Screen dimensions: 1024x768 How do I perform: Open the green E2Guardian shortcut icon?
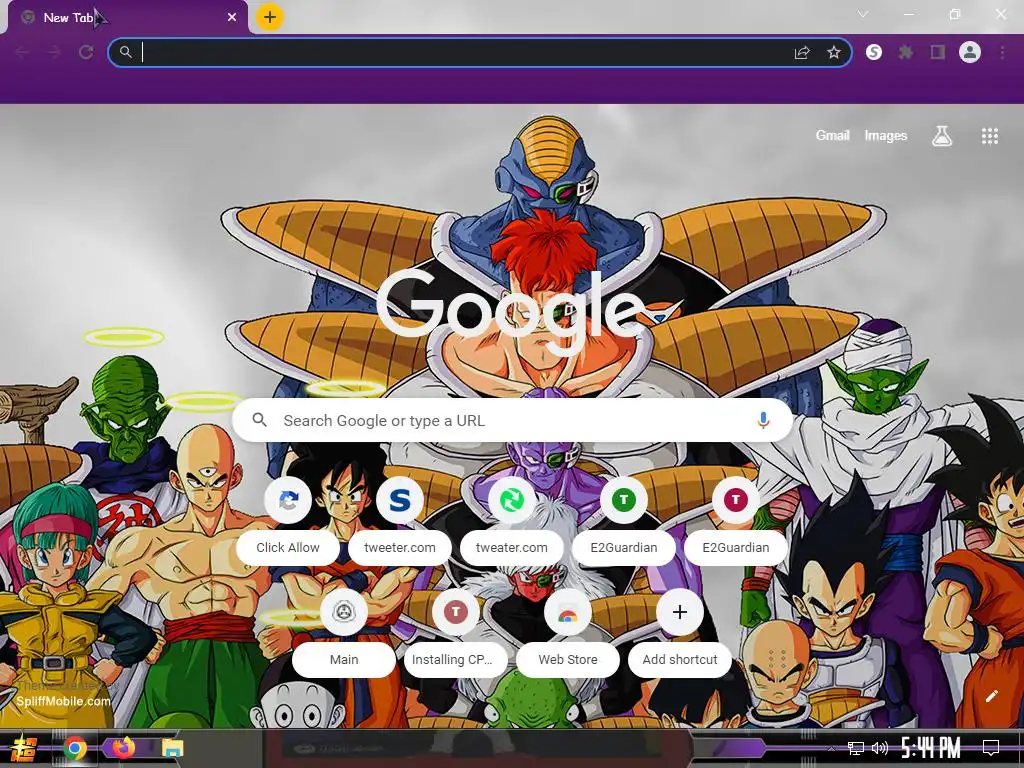coord(624,500)
